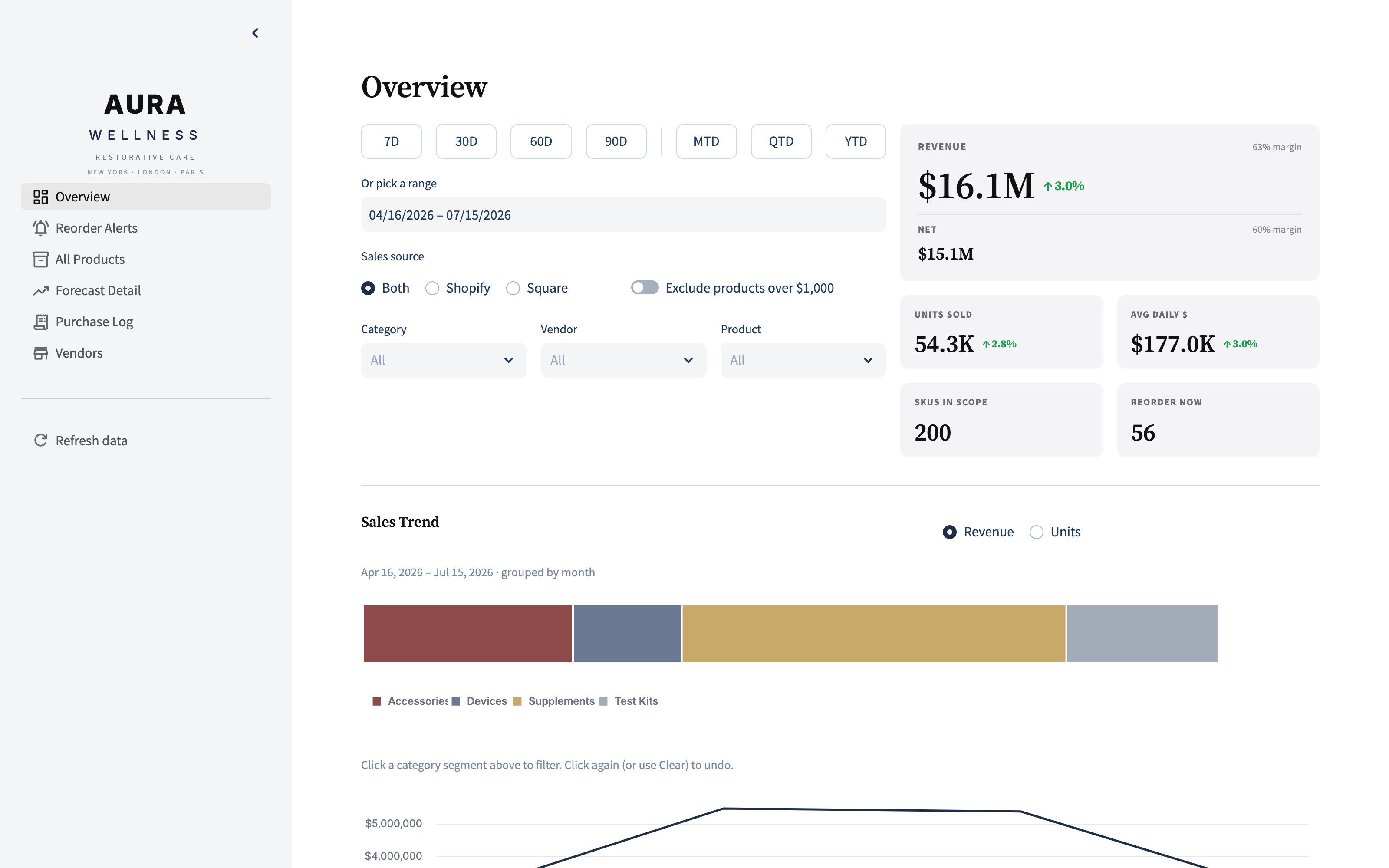Click the 60% margin label

point(1277,230)
